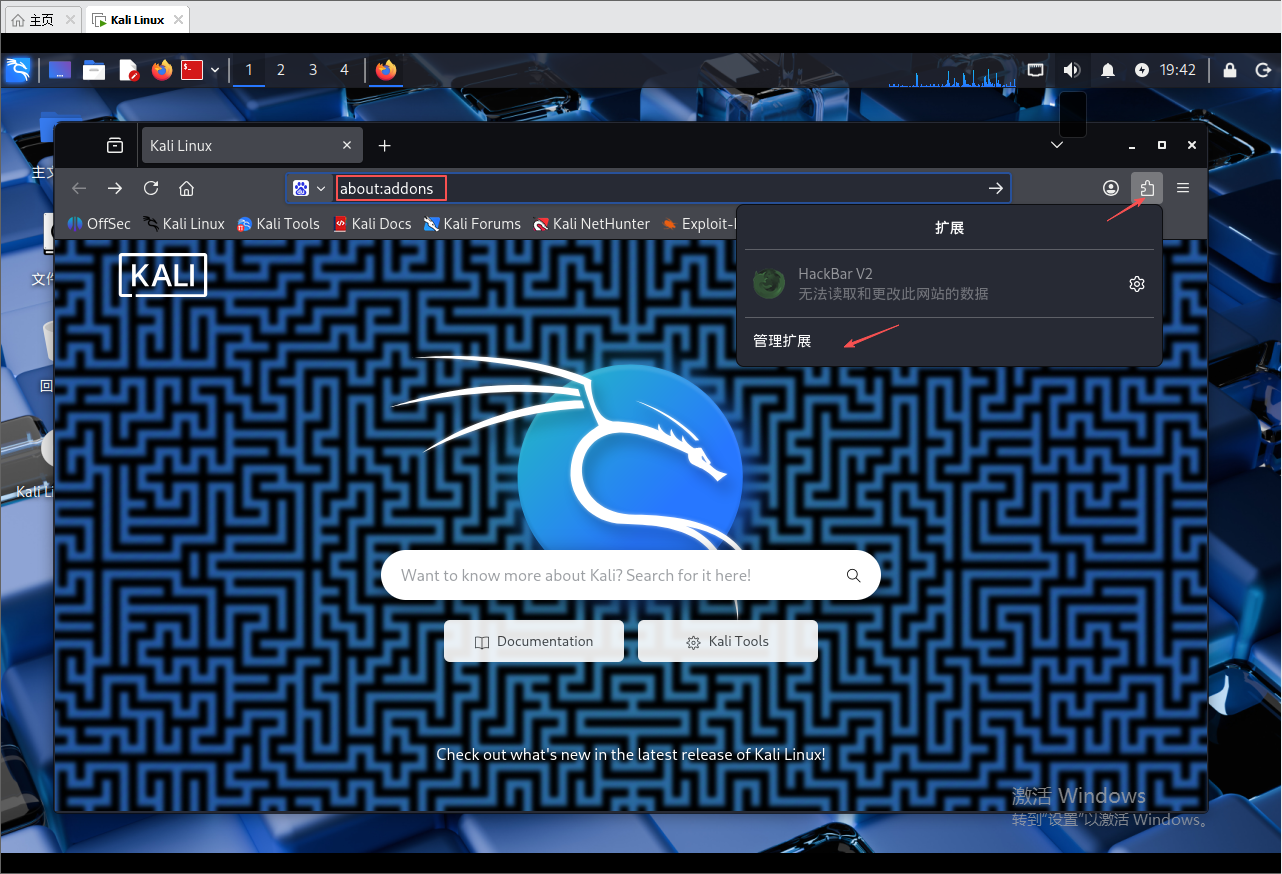Close the Kali Linux tab
Image resolution: width=1282 pixels, height=874 pixels.
coord(347,145)
